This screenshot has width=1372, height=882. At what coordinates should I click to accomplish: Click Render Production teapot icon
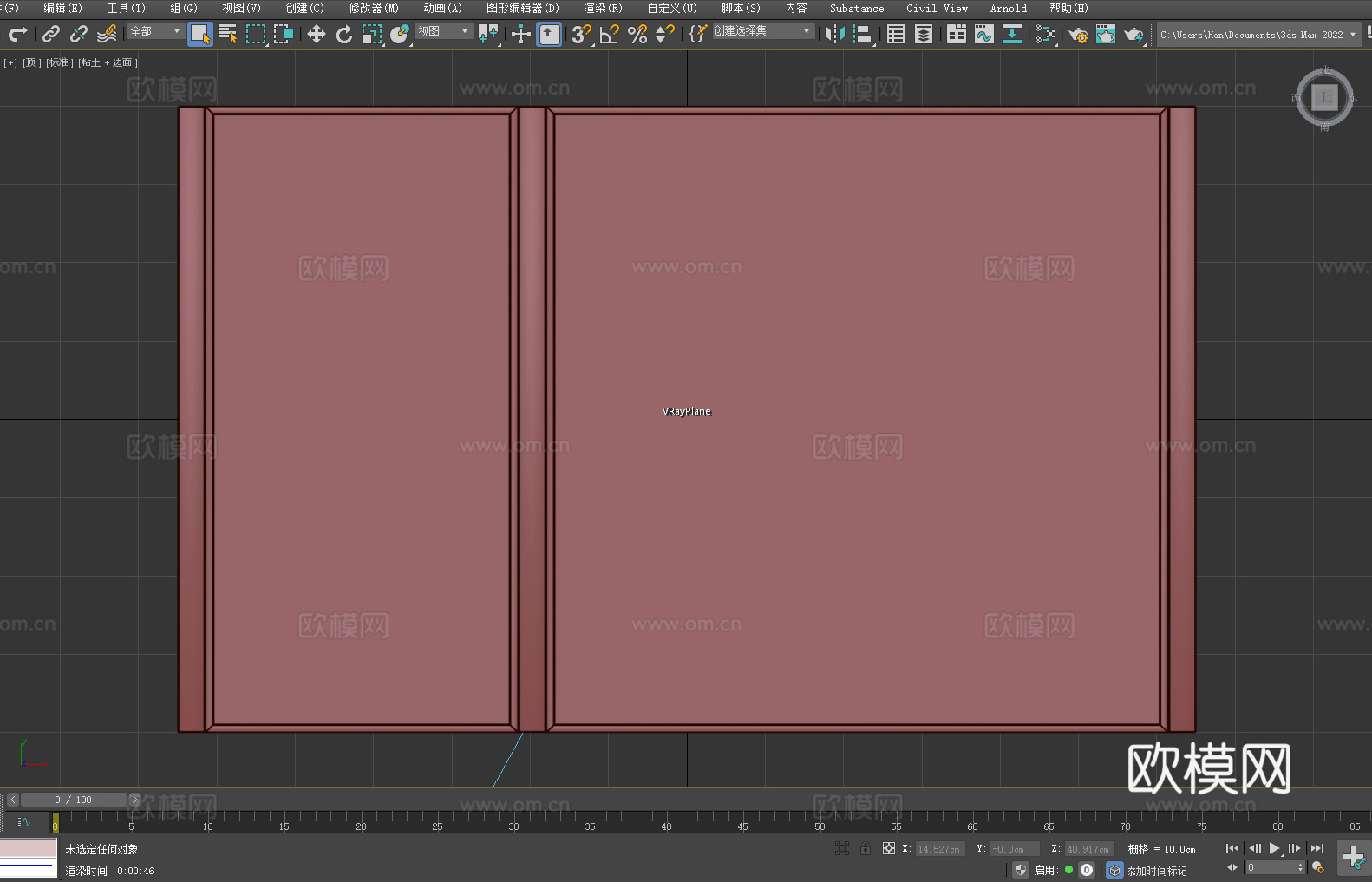1134,35
